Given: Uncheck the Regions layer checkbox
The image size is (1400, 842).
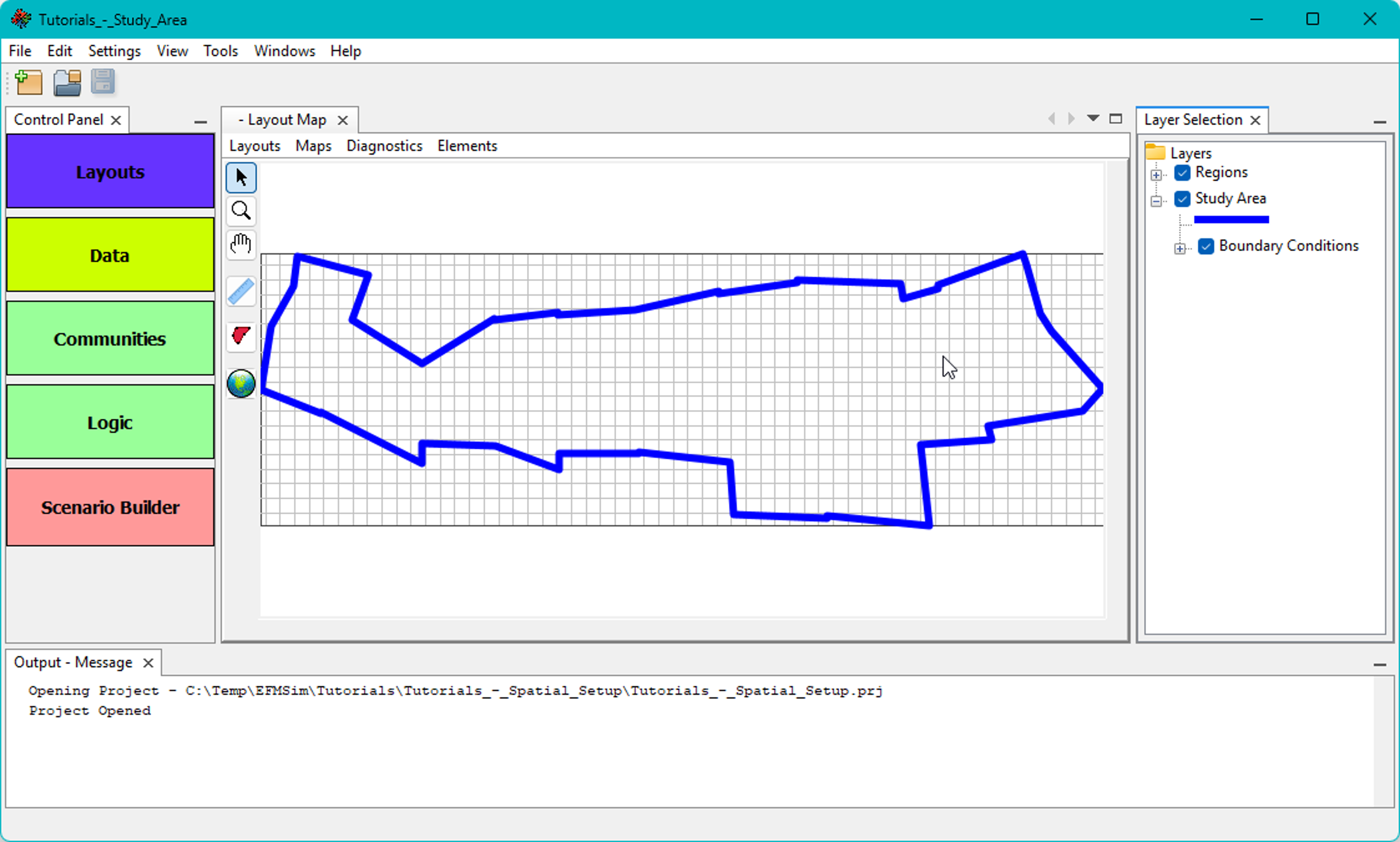Looking at the screenshot, I should coord(1182,172).
